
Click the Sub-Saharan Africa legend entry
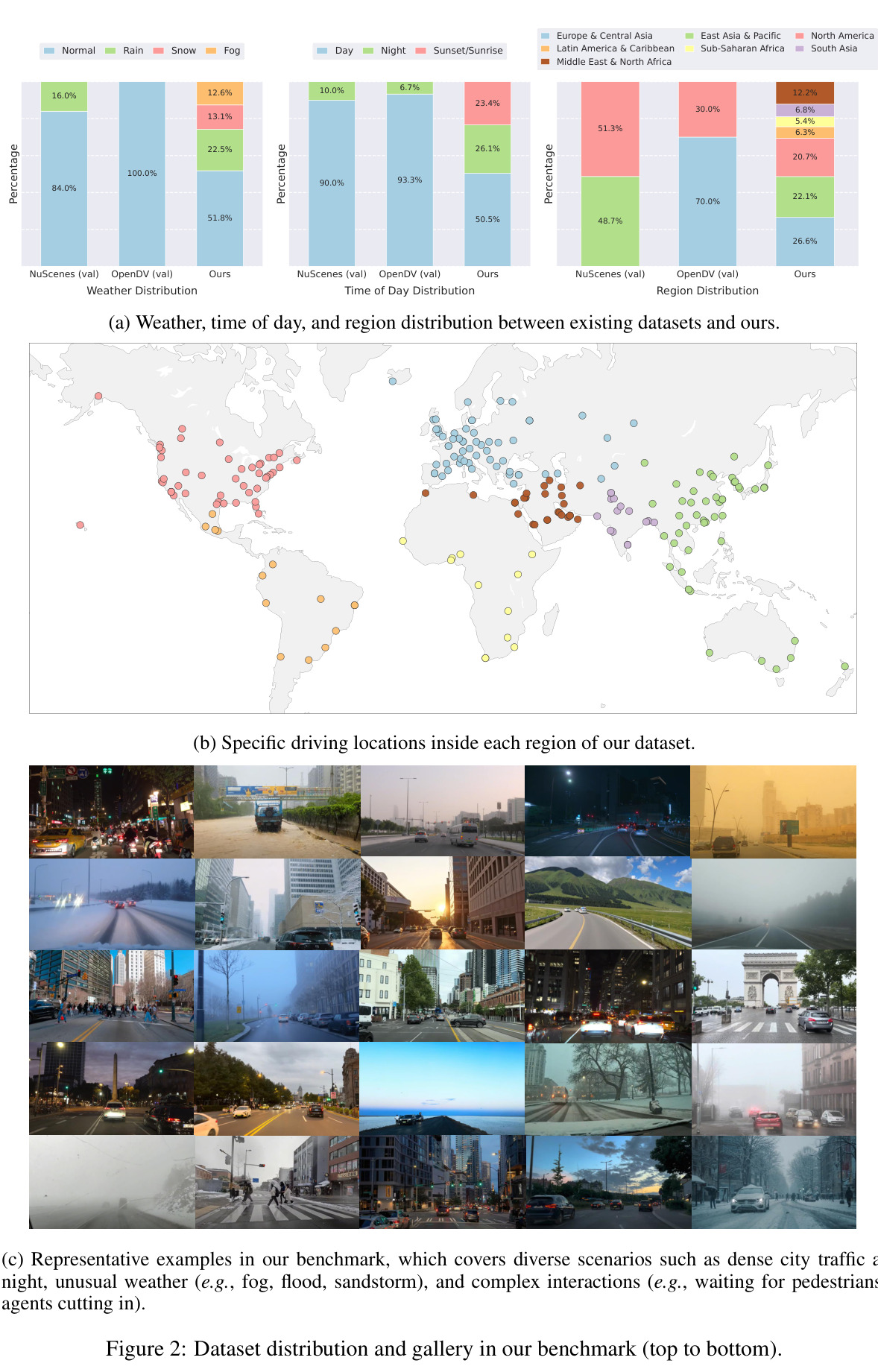735,48
